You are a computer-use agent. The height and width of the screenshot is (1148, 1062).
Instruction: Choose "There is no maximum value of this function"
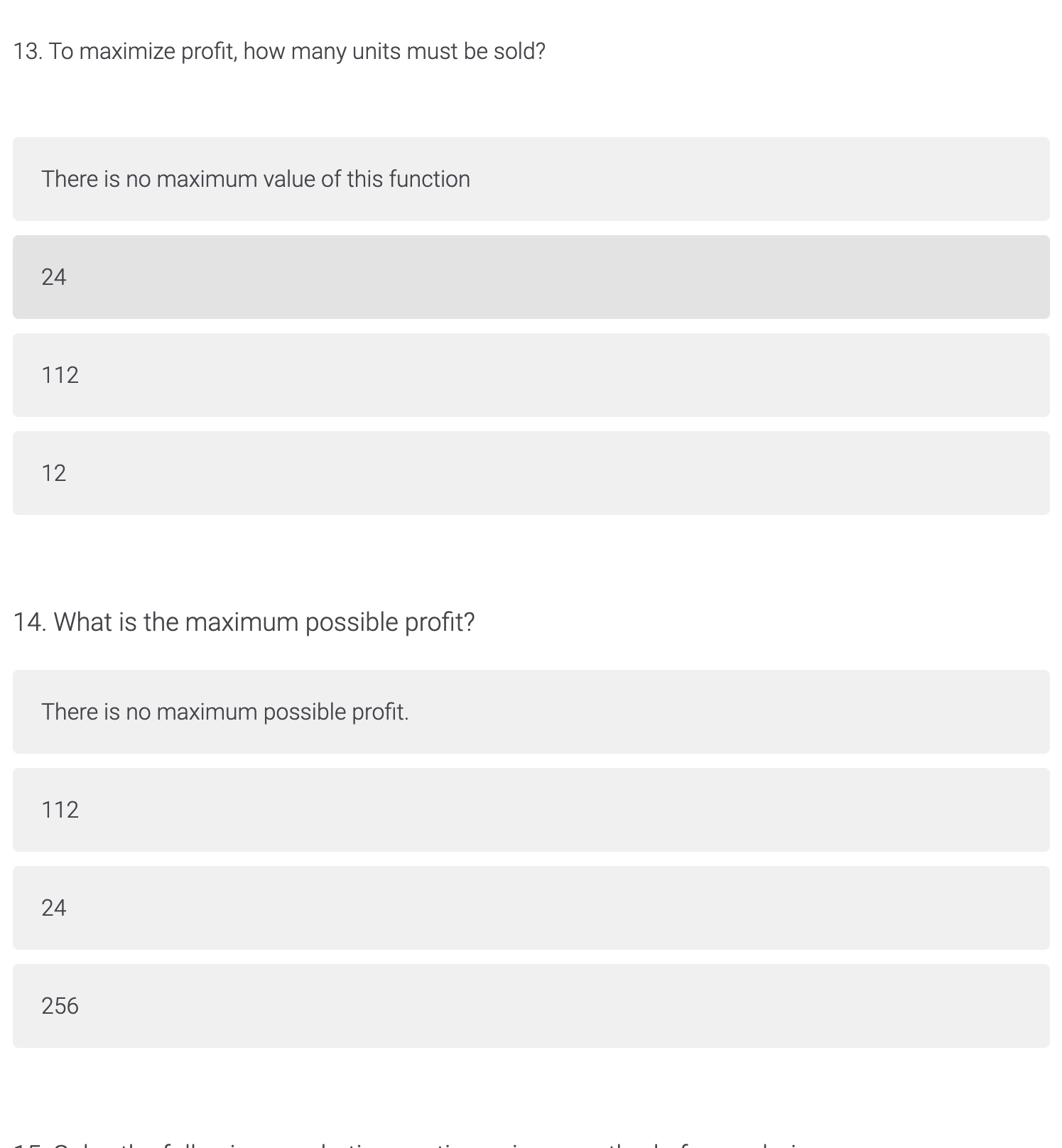[x=531, y=179]
